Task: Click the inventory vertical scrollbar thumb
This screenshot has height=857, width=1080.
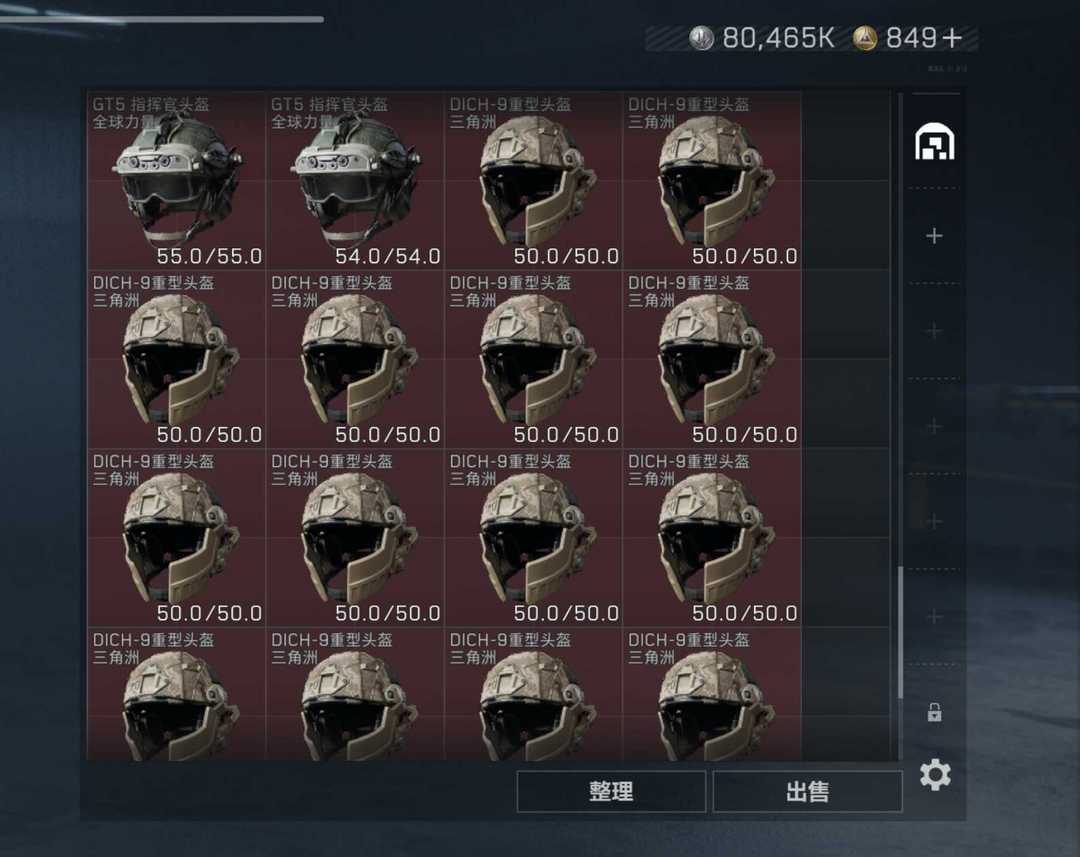Action: pyautogui.click(x=900, y=632)
